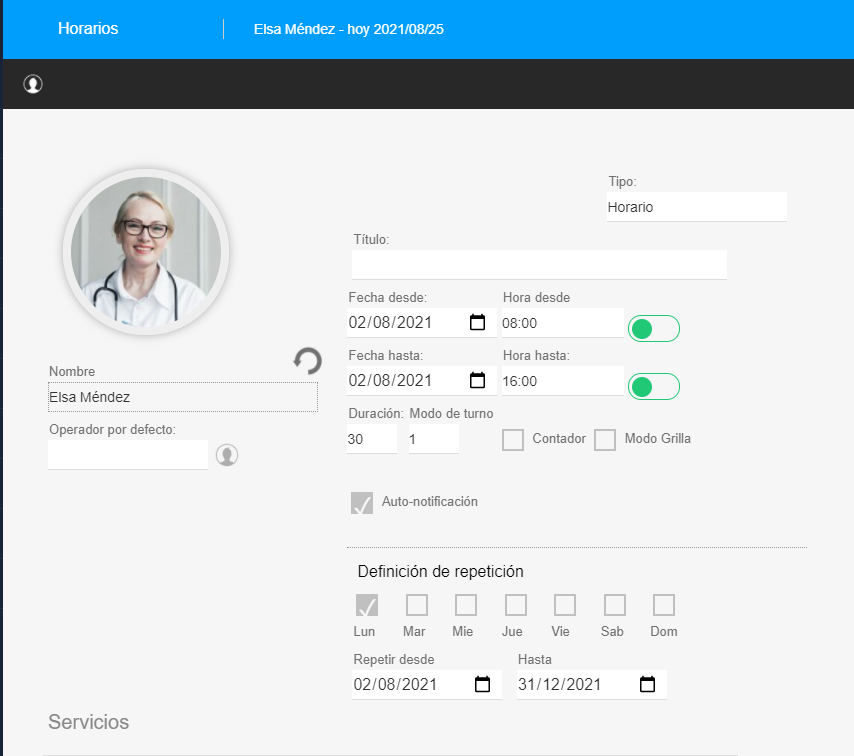Screen dimensions: 854x756
Task: Uncheck the Auto-notificación checkbox
Action: click(x=362, y=503)
